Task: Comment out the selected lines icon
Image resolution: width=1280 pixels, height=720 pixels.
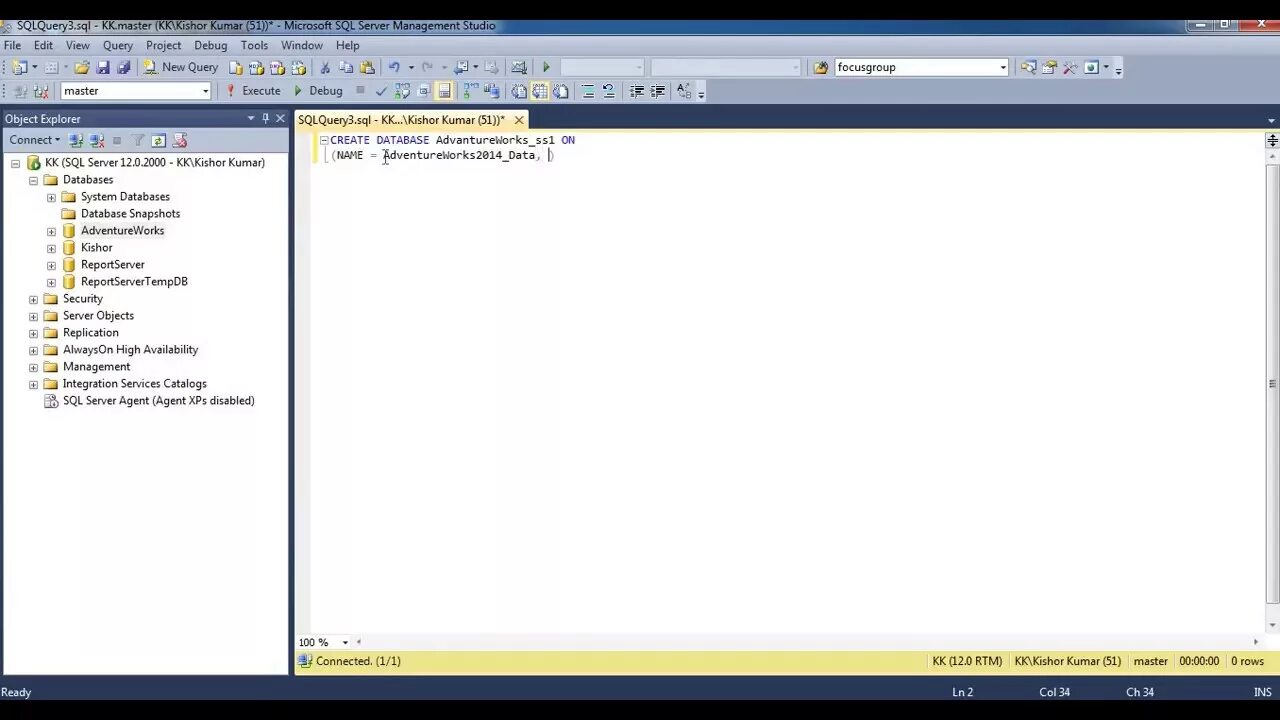Action: [588, 91]
